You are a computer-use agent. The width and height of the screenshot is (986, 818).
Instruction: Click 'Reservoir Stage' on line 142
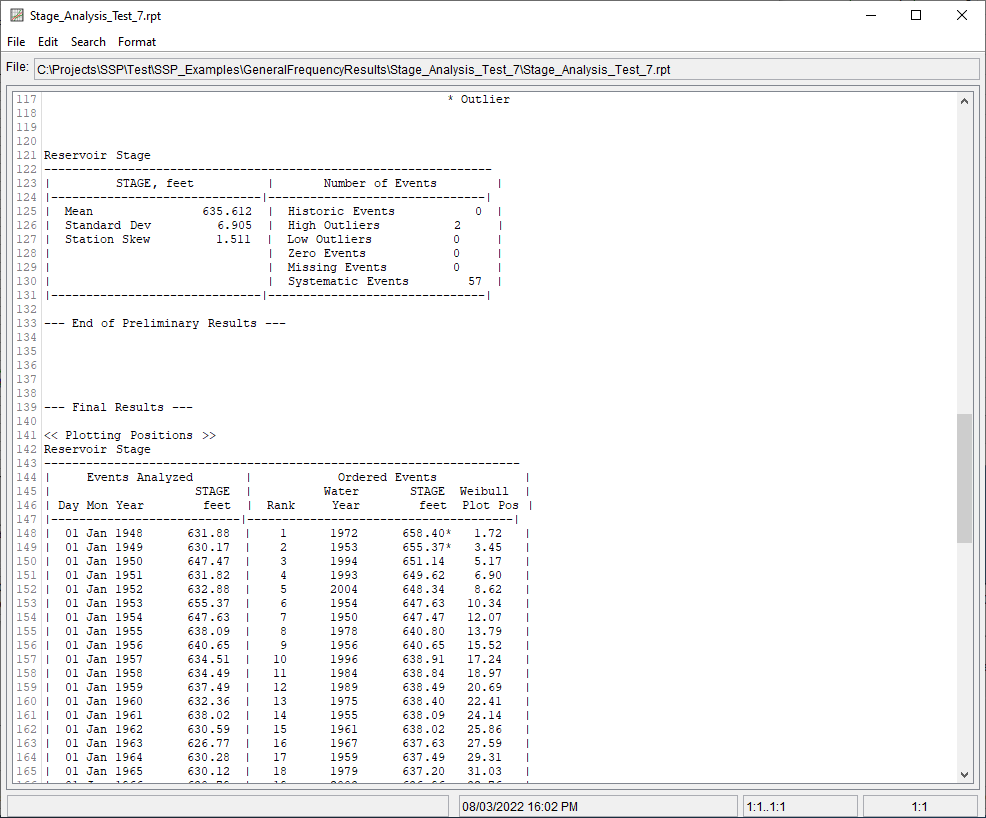(97, 449)
